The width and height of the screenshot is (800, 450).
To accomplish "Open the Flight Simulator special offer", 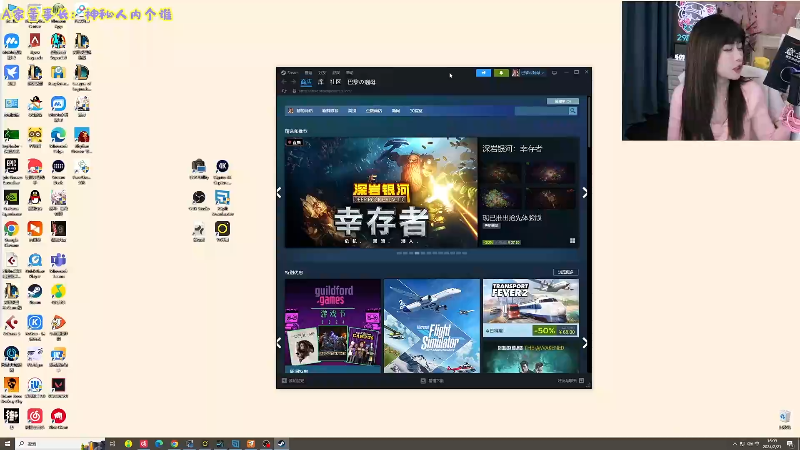I will click(x=432, y=326).
